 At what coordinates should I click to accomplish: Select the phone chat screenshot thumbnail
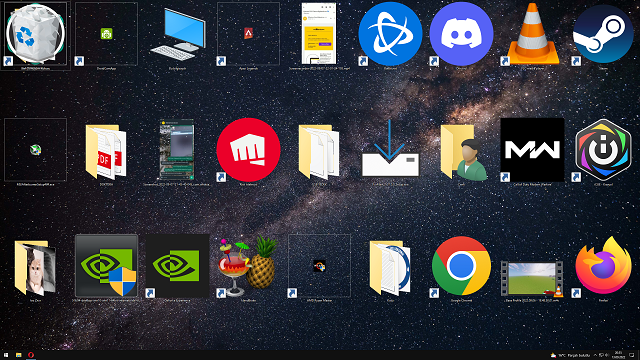177,150
